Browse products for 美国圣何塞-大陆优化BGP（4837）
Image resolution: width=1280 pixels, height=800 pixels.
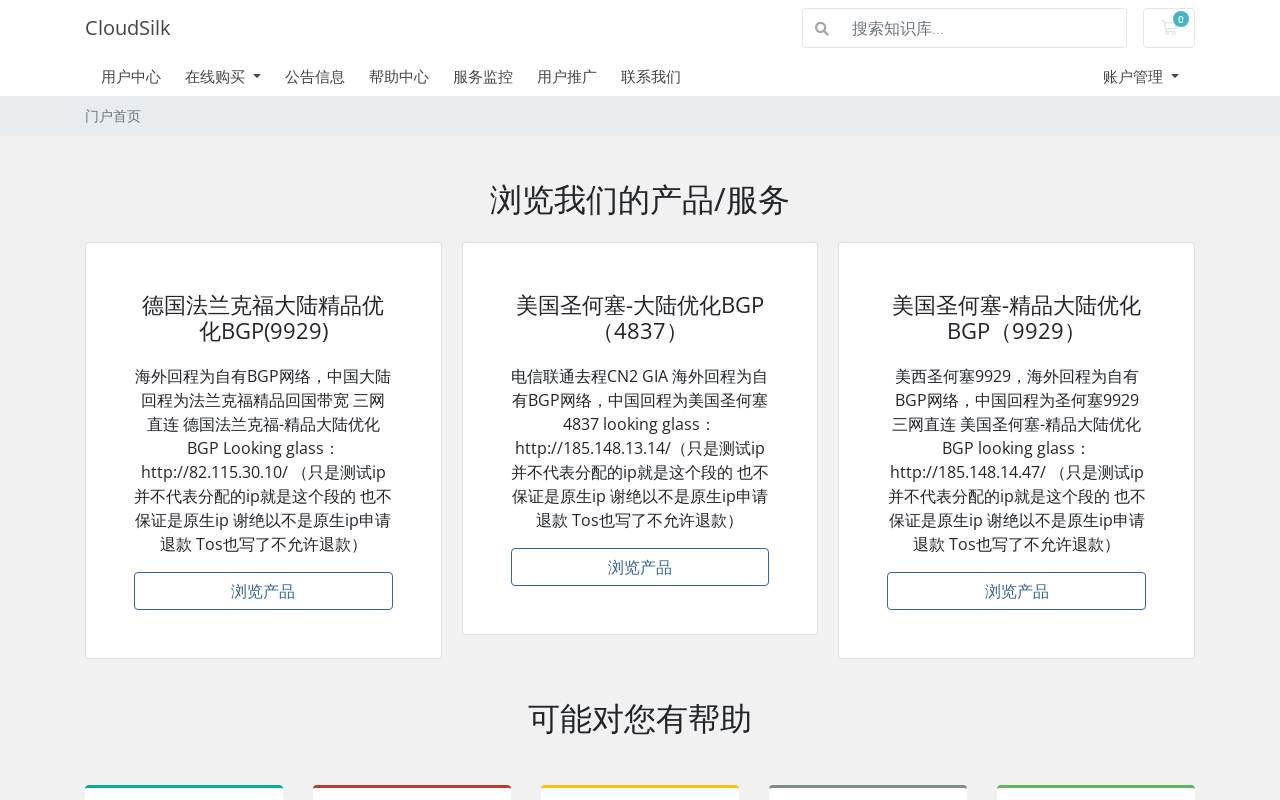[x=640, y=567]
